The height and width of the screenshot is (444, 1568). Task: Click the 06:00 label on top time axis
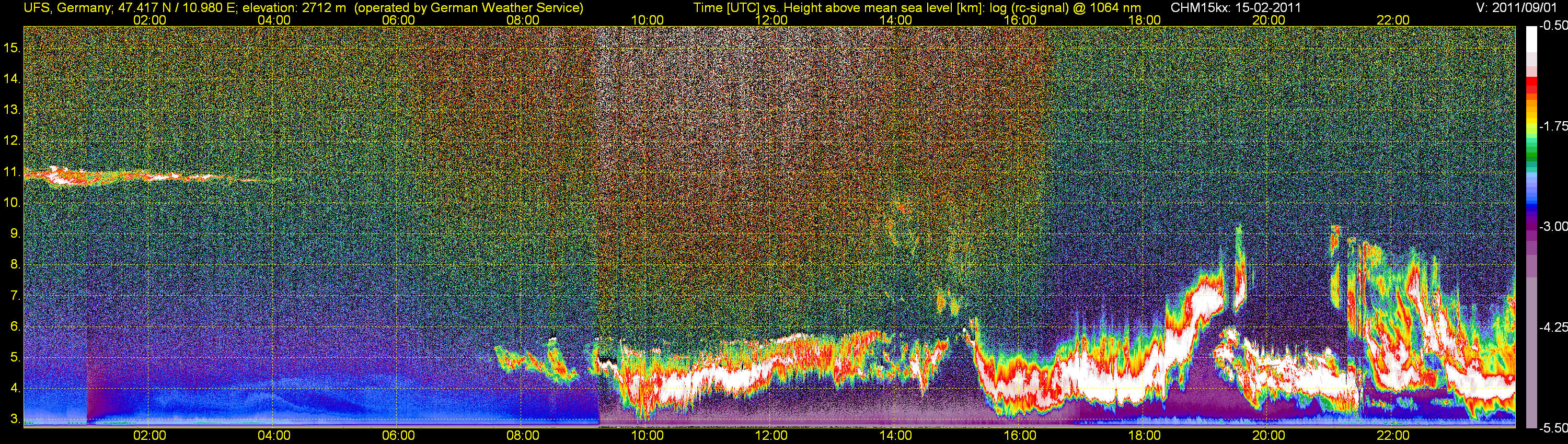[x=398, y=20]
